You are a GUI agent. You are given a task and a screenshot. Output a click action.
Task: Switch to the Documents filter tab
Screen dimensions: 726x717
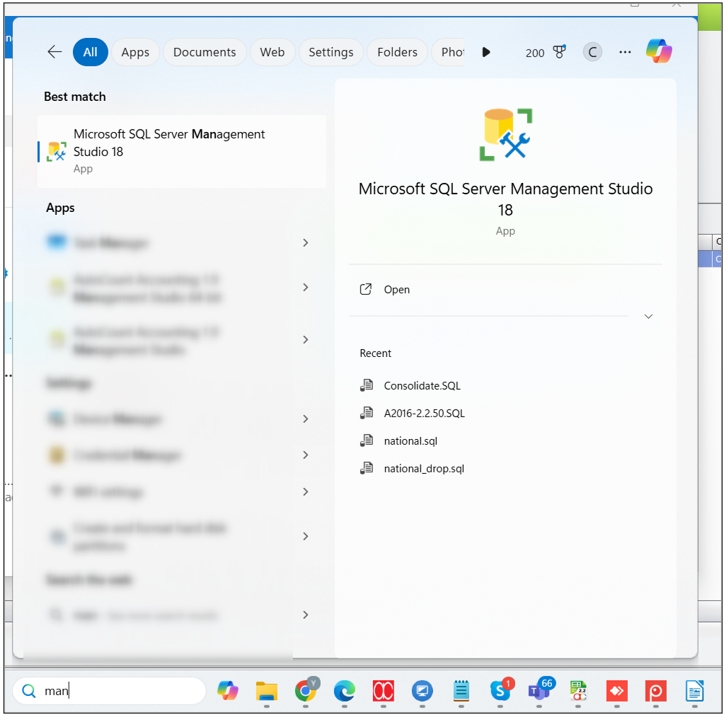click(204, 52)
